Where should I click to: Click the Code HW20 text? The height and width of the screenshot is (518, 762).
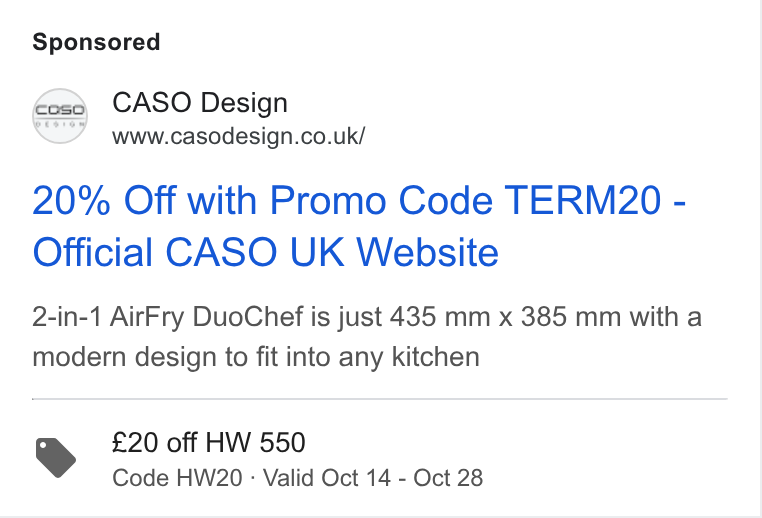pos(177,478)
